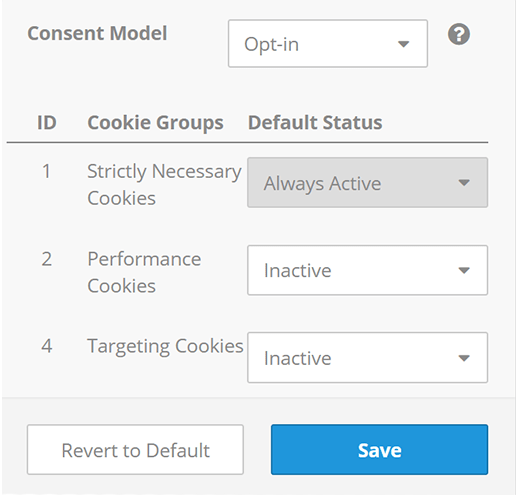Image resolution: width=517 pixels, height=495 pixels.
Task: Open the Always Active status dropdown
Action: point(367,183)
